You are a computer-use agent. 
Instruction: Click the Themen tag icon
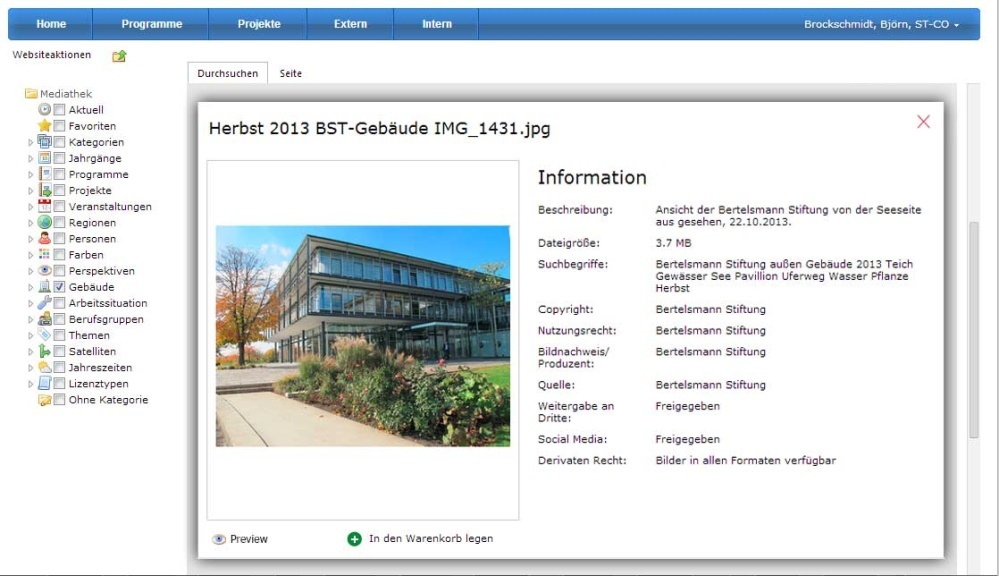point(45,335)
